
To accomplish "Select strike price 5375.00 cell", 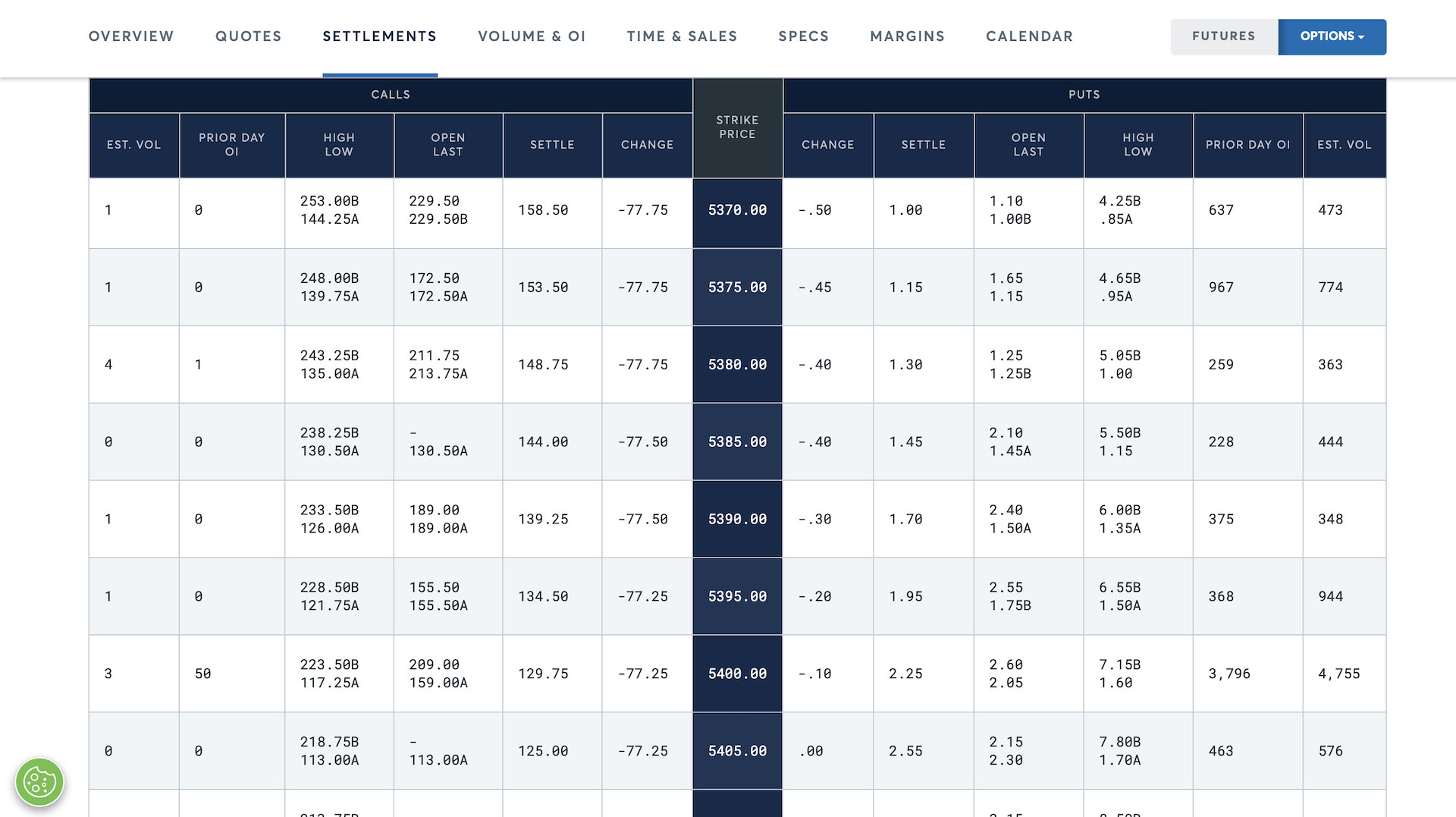I will pyautogui.click(x=737, y=288).
